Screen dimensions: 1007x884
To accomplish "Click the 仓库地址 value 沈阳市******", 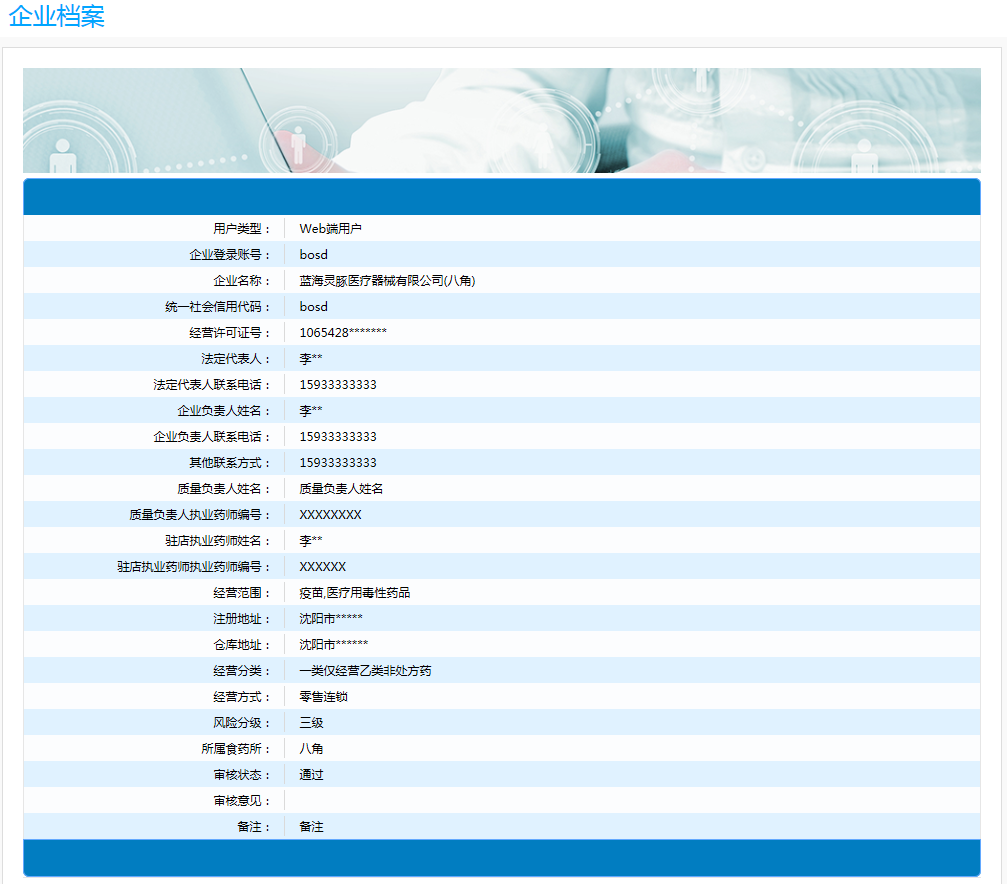I will [x=334, y=645].
